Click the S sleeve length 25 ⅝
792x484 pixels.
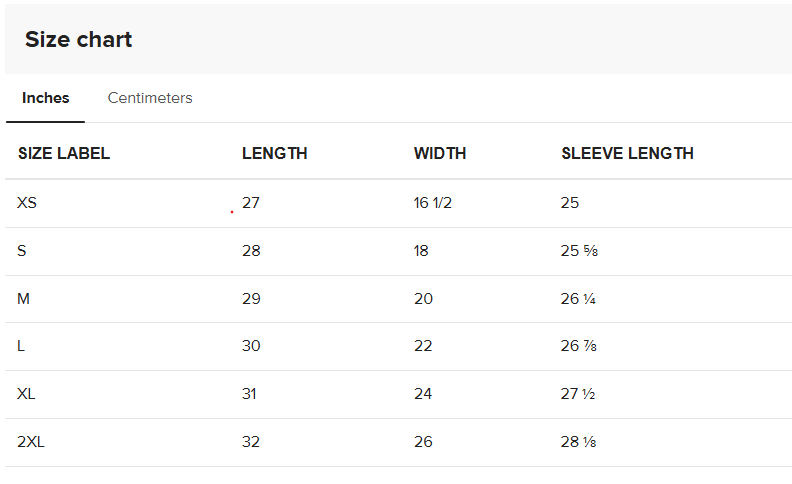pos(579,251)
